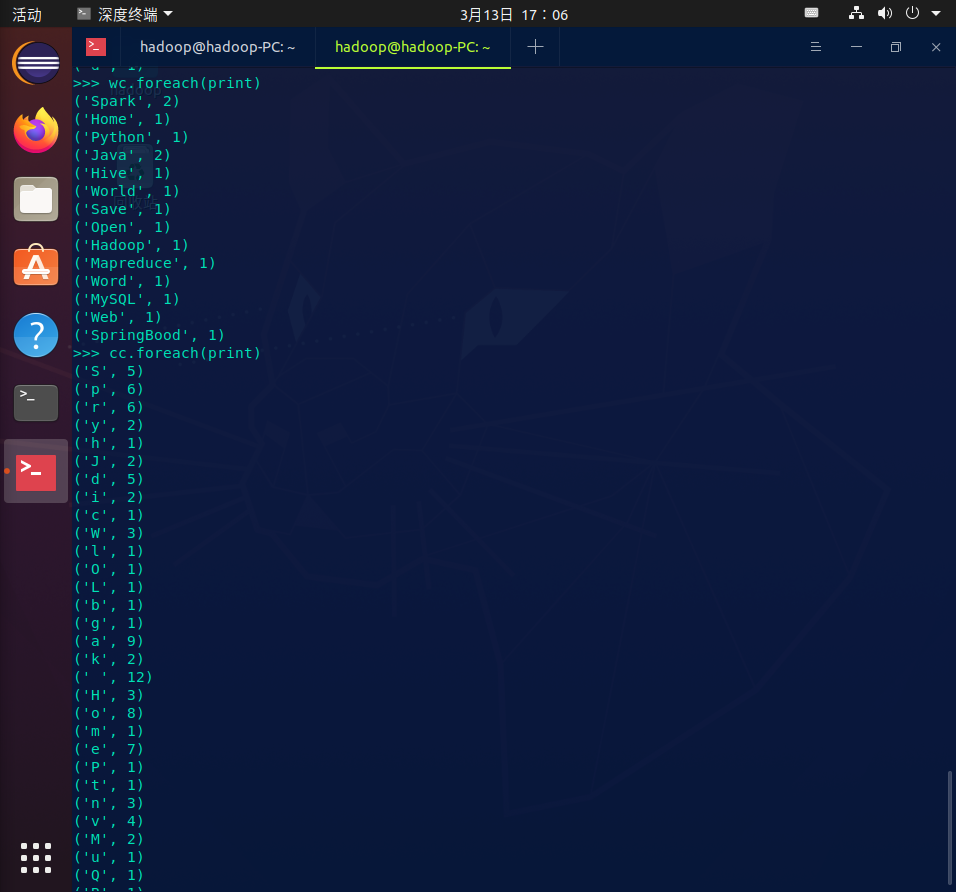
Task: Click the cc.foreach(print) command line
Action: coord(166,353)
